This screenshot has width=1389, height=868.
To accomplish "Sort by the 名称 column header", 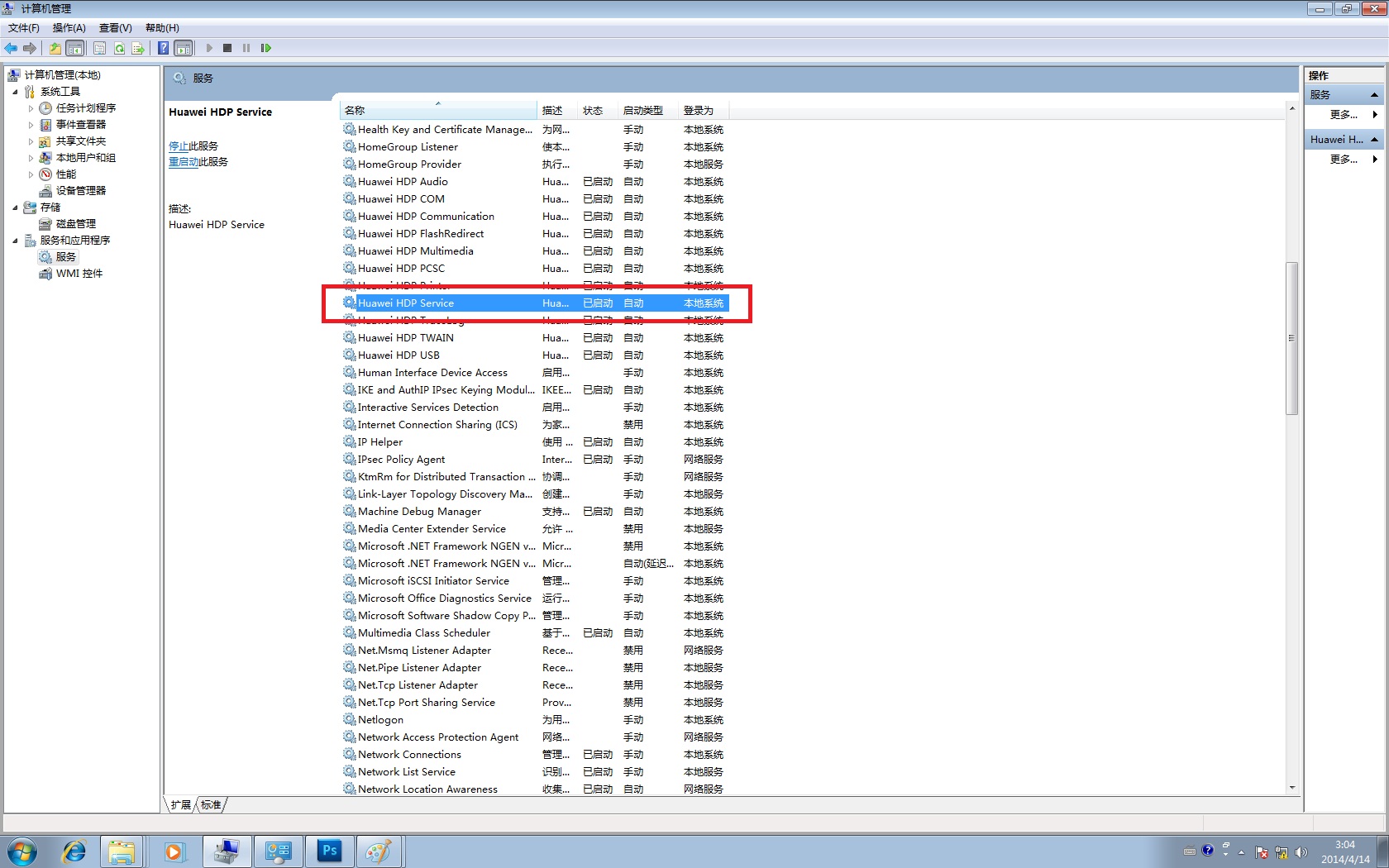I will pos(438,110).
